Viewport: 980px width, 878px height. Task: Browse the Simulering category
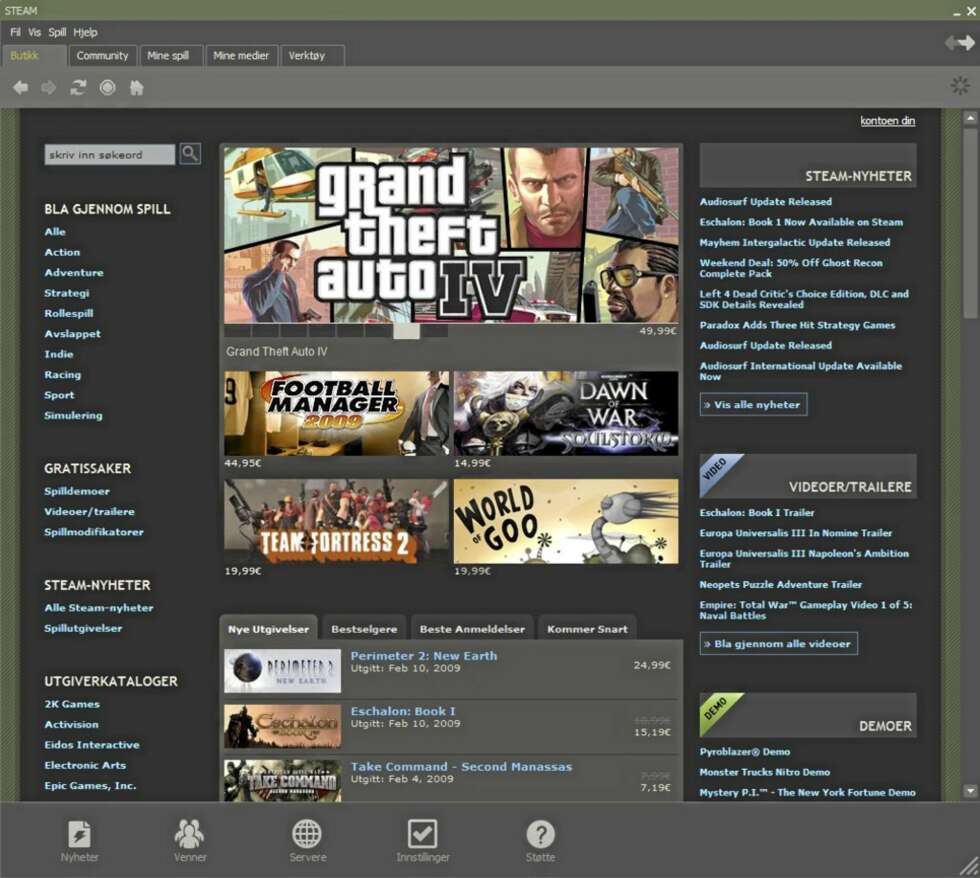coord(73,416)
